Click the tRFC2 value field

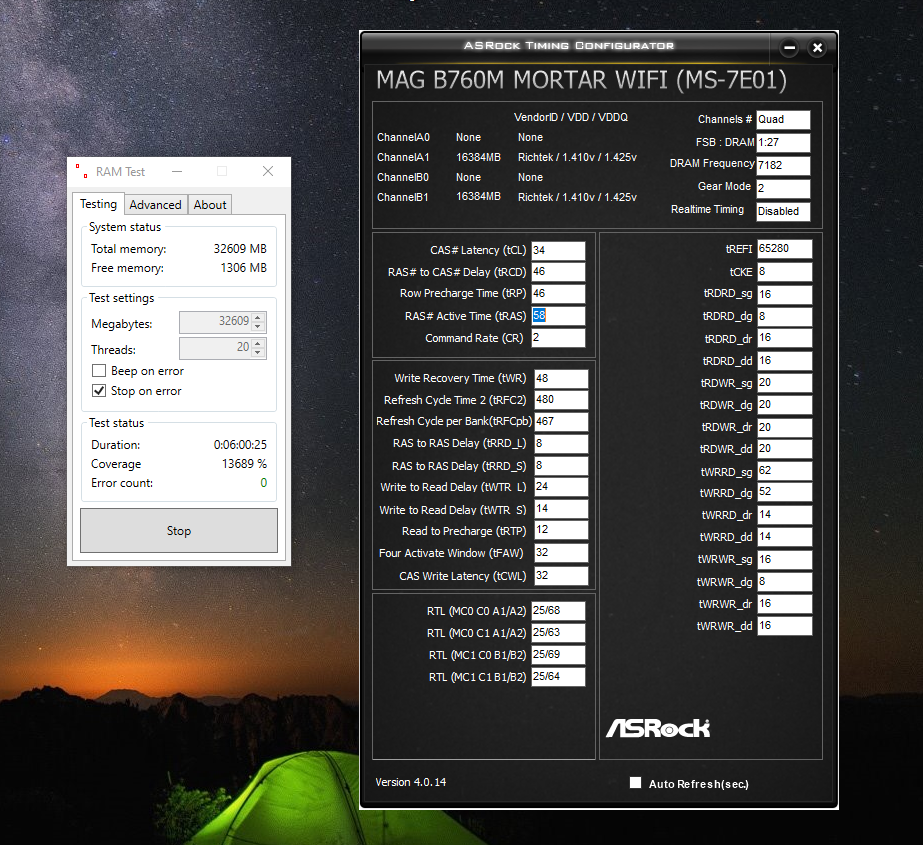[x=561, y=400]
